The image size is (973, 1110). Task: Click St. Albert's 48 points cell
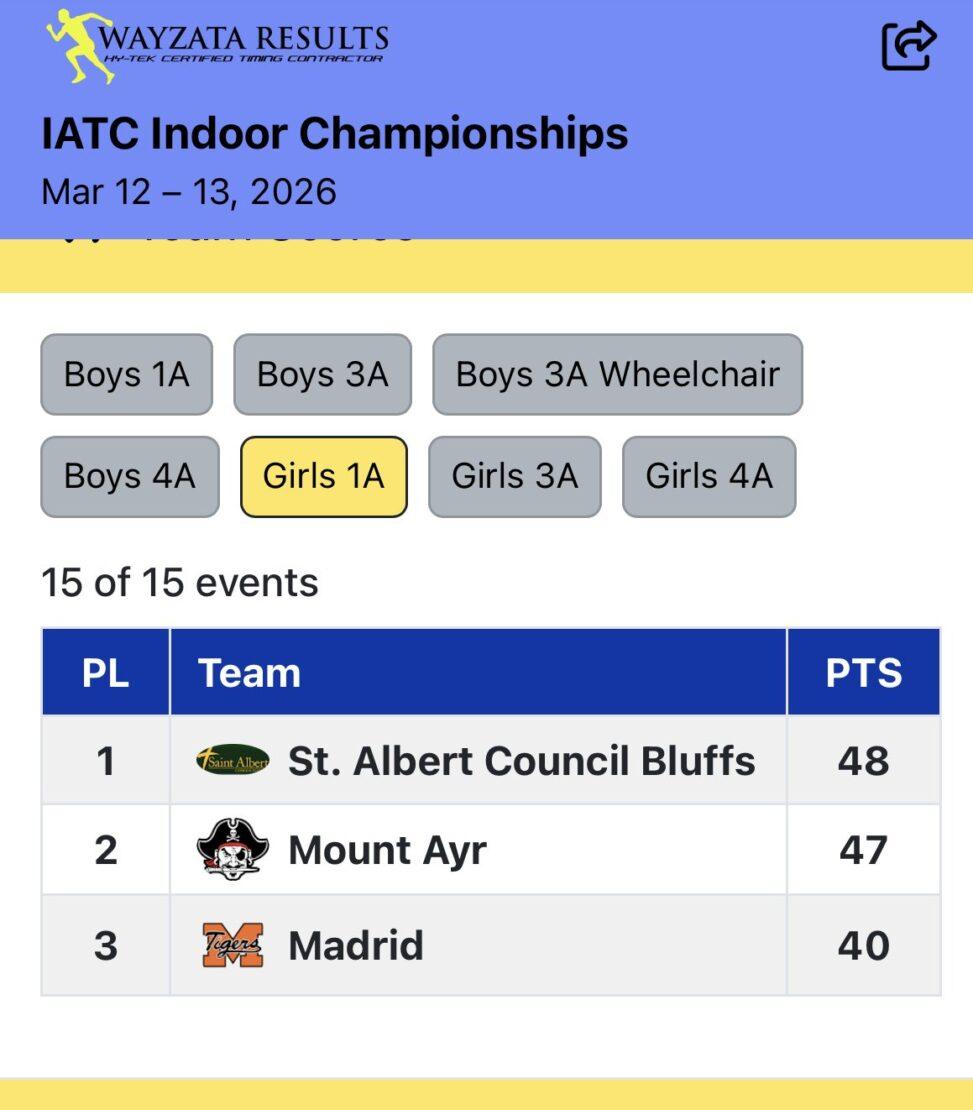863,761
